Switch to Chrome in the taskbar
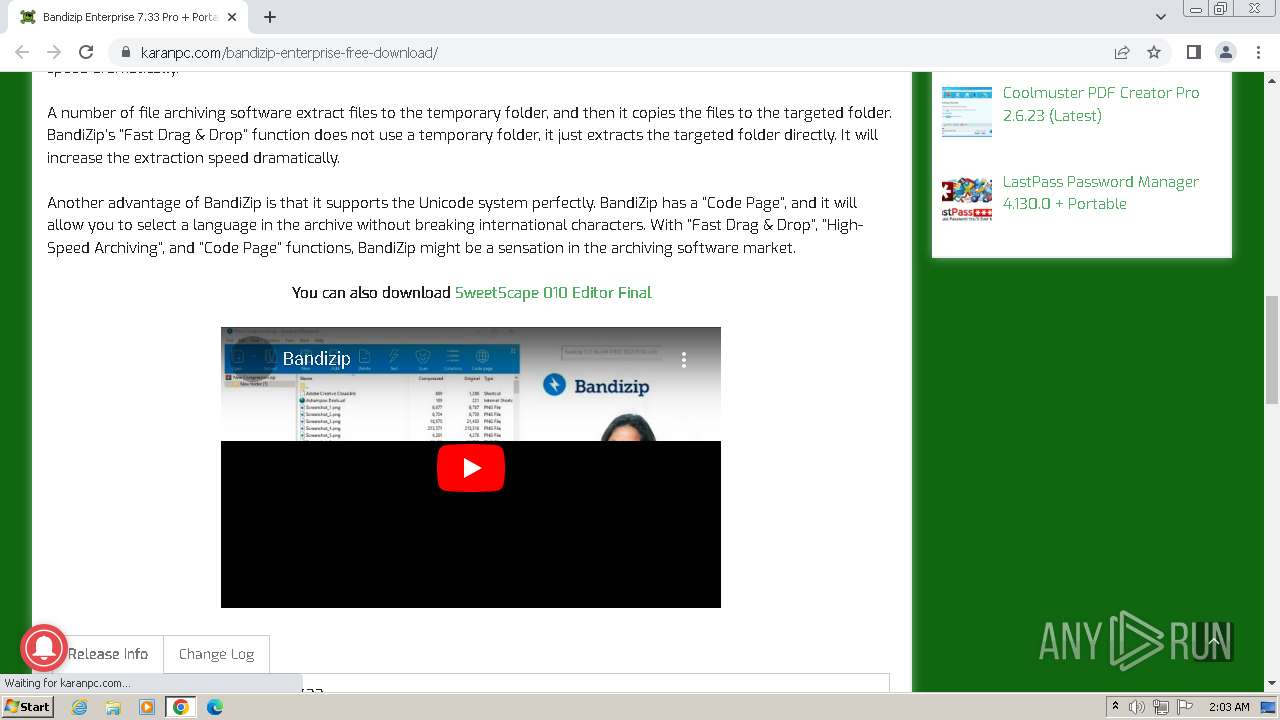1280x720 pixels. (181, 707)
